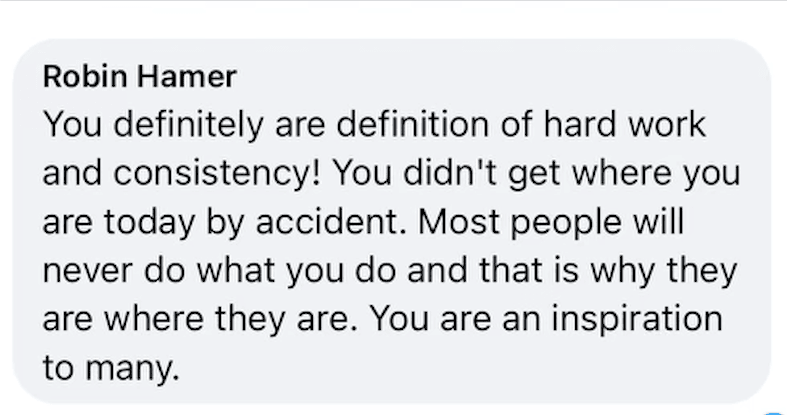The width and height of the screenshot is (787, 415).
Task: Click the word "today" in the comment
Action: [149, 223]
